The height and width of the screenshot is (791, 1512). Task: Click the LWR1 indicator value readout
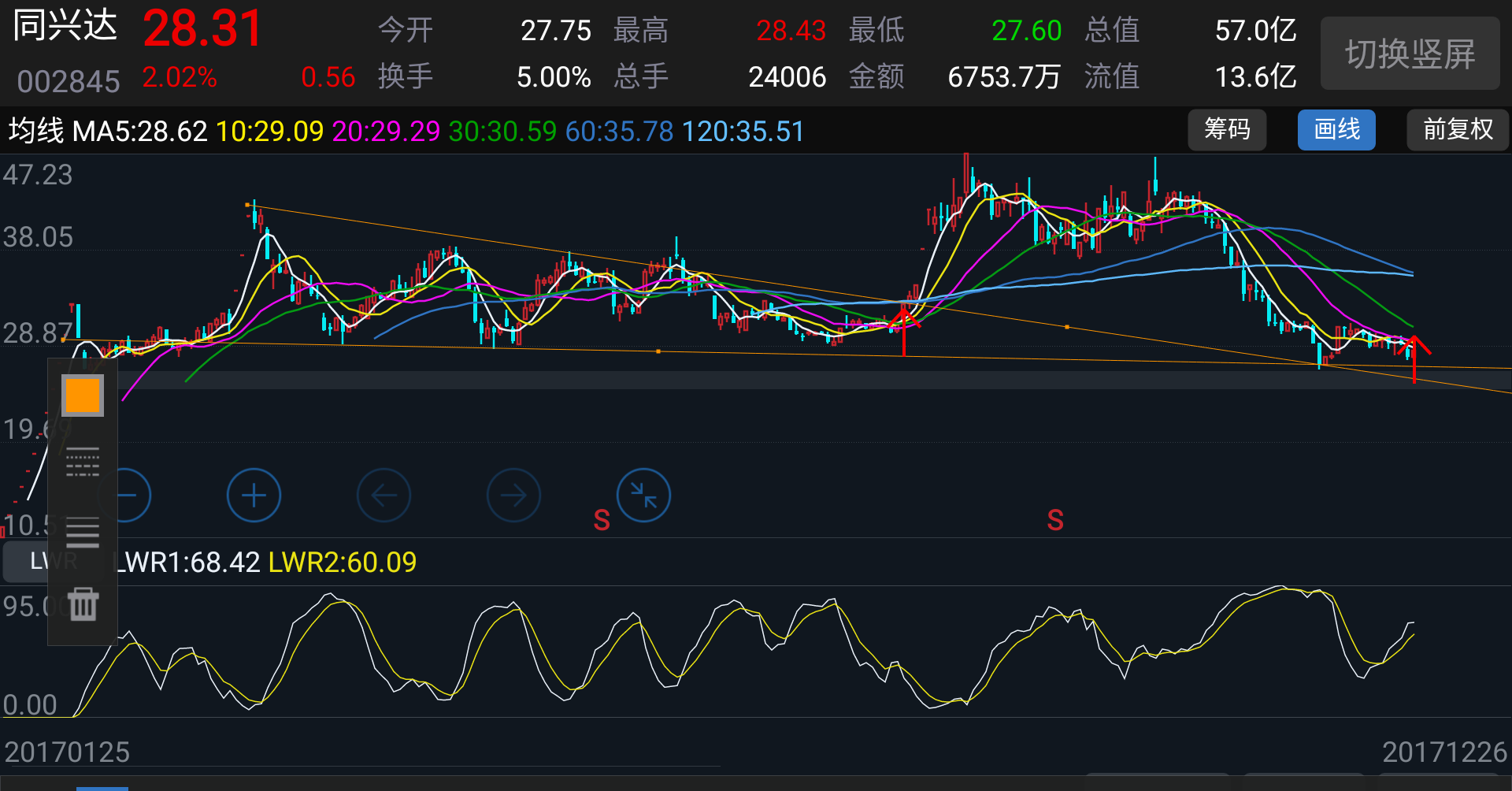point(189,563)
